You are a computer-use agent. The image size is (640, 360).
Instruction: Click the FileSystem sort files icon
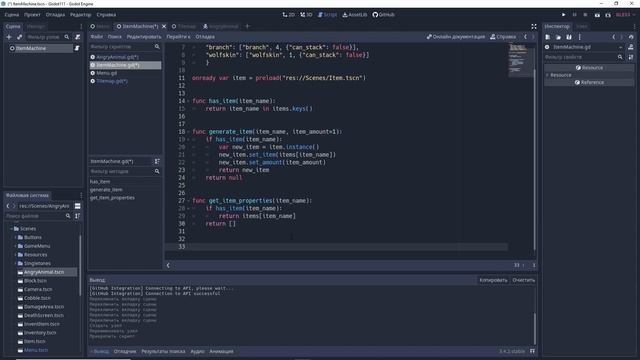(78, 216)
